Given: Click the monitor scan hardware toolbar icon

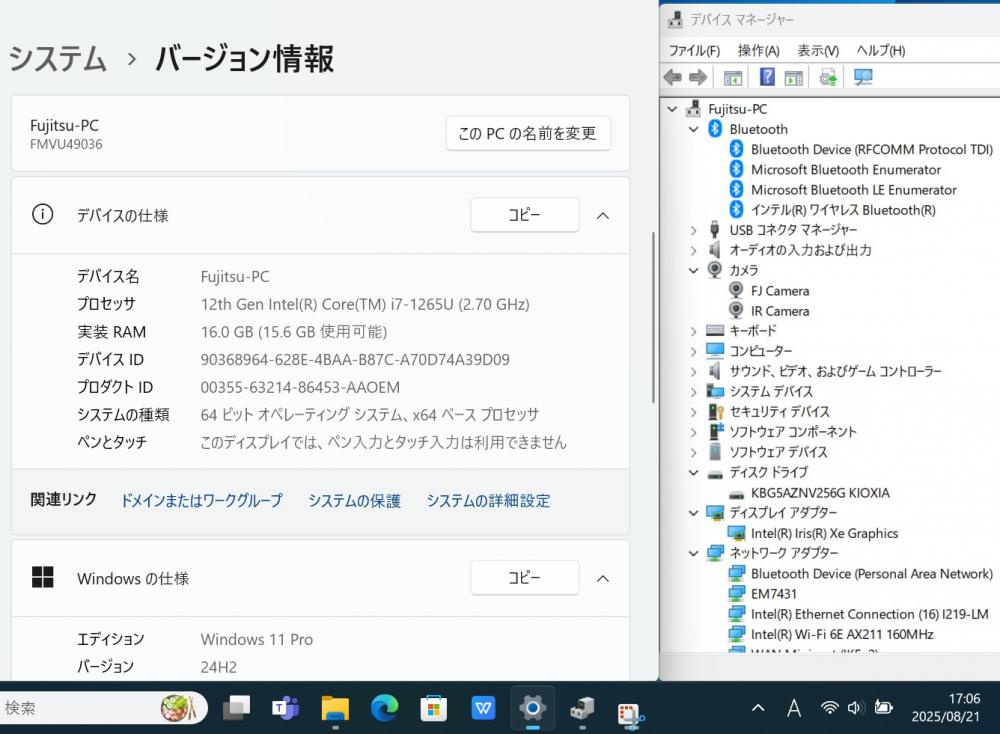Looking at the screenshot, I should click(x=863, y=78).
